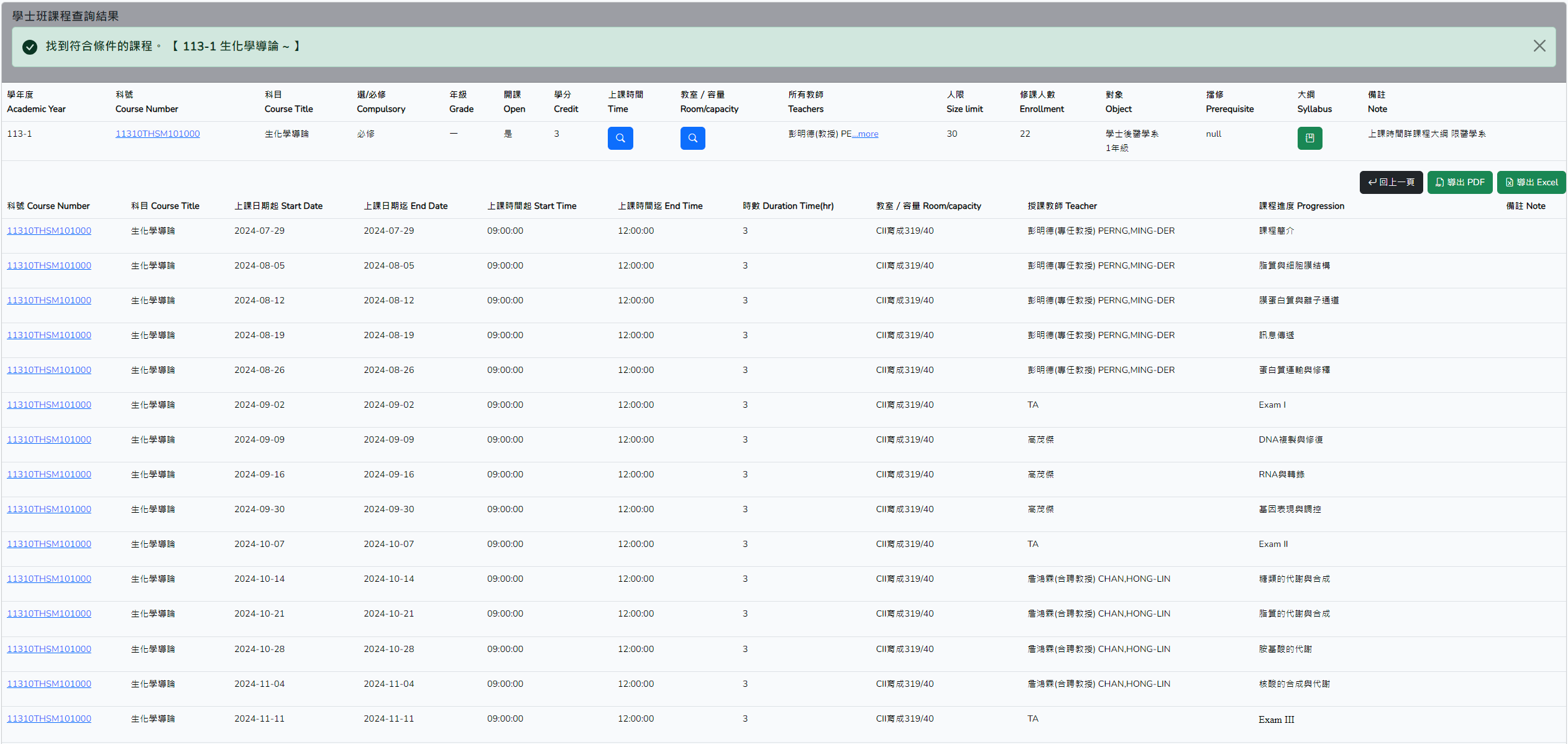The height and width of the screenshot is (744, 1568).
Task: Click the Enrollment column header
Action: tap(1041, 102)
